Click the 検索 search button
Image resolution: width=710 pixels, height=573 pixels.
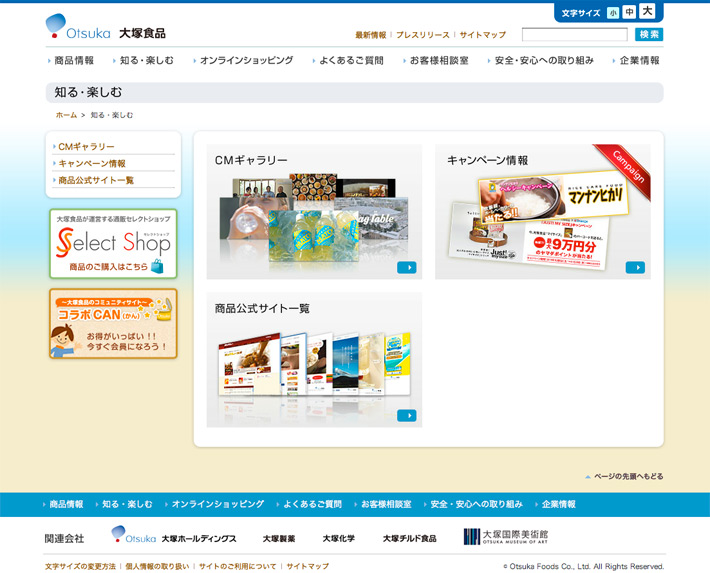tap(649, 34)
